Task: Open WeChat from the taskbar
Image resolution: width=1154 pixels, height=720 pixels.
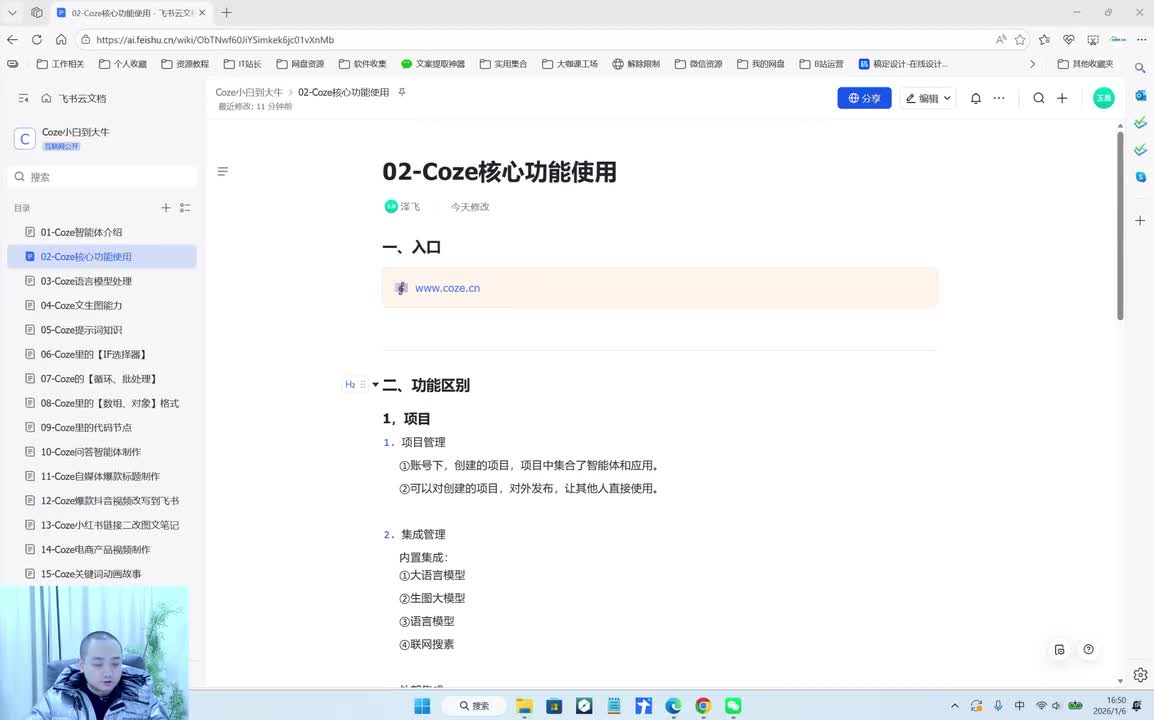Action: [733, 706]
